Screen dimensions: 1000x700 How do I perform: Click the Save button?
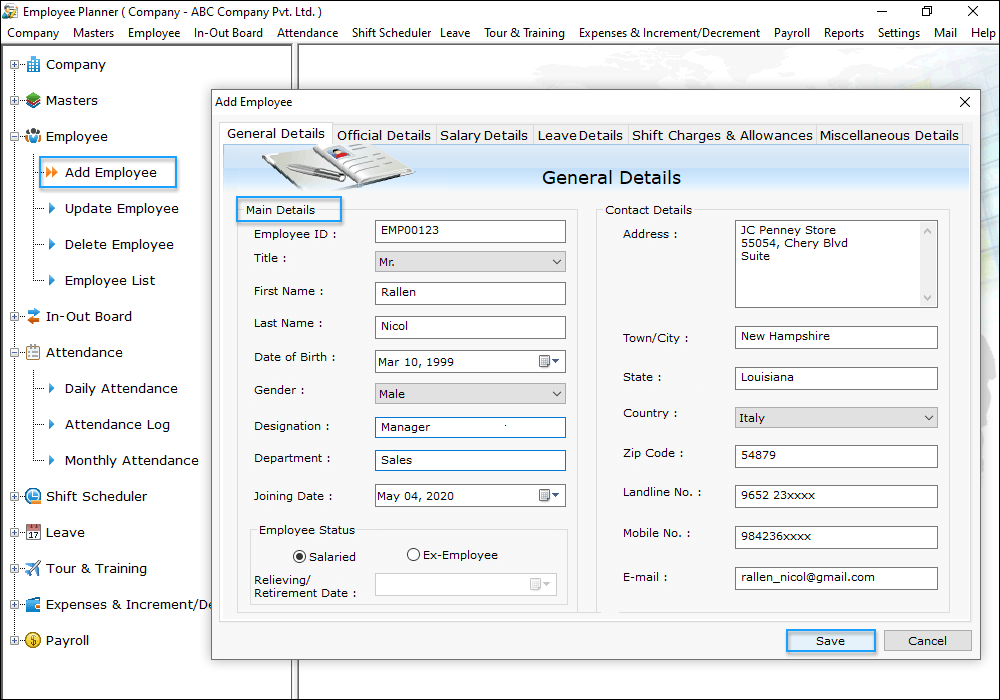[830, 641]
